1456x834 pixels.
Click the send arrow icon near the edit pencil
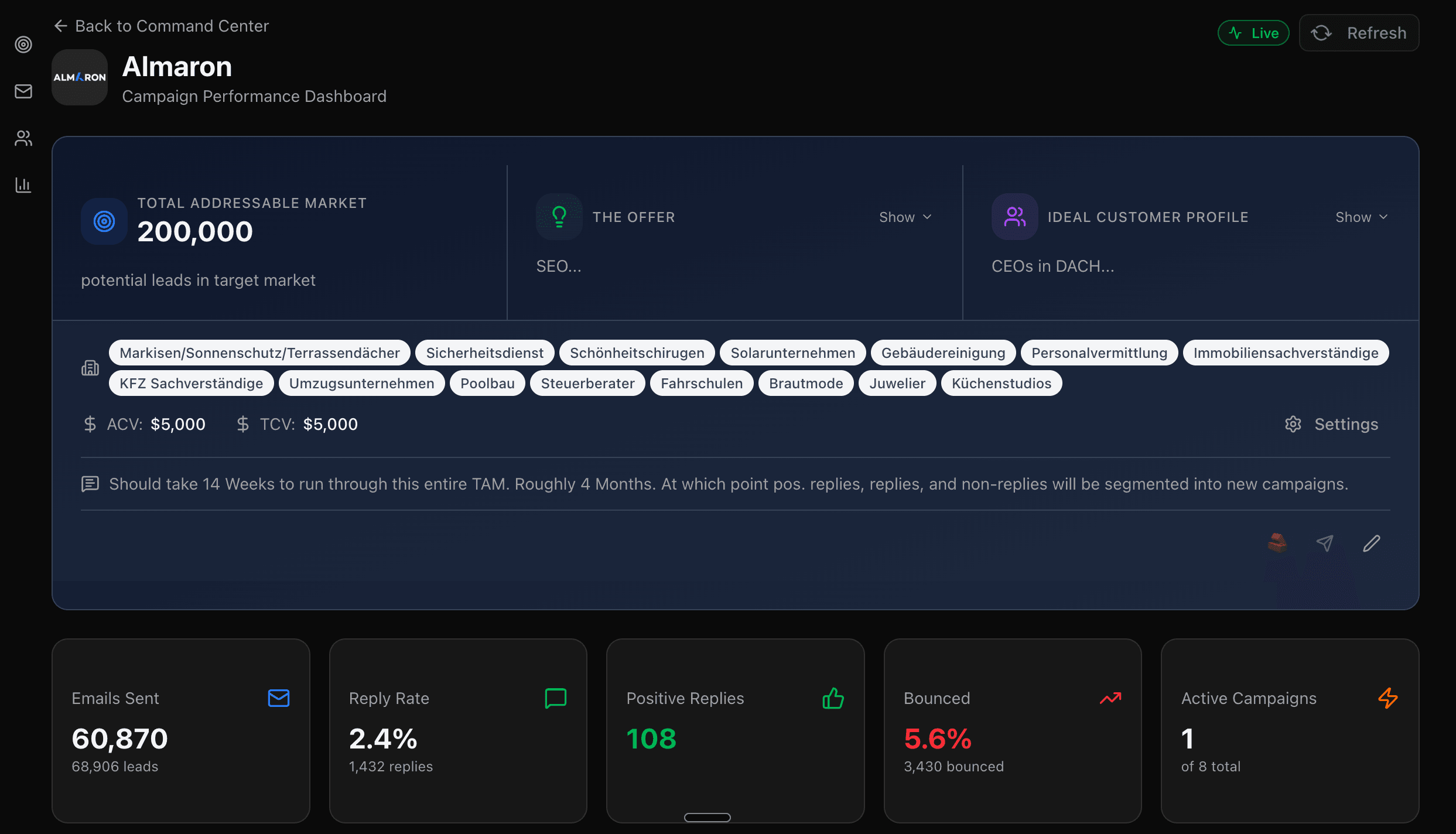pyautogui.click(x=1325, y=544)
